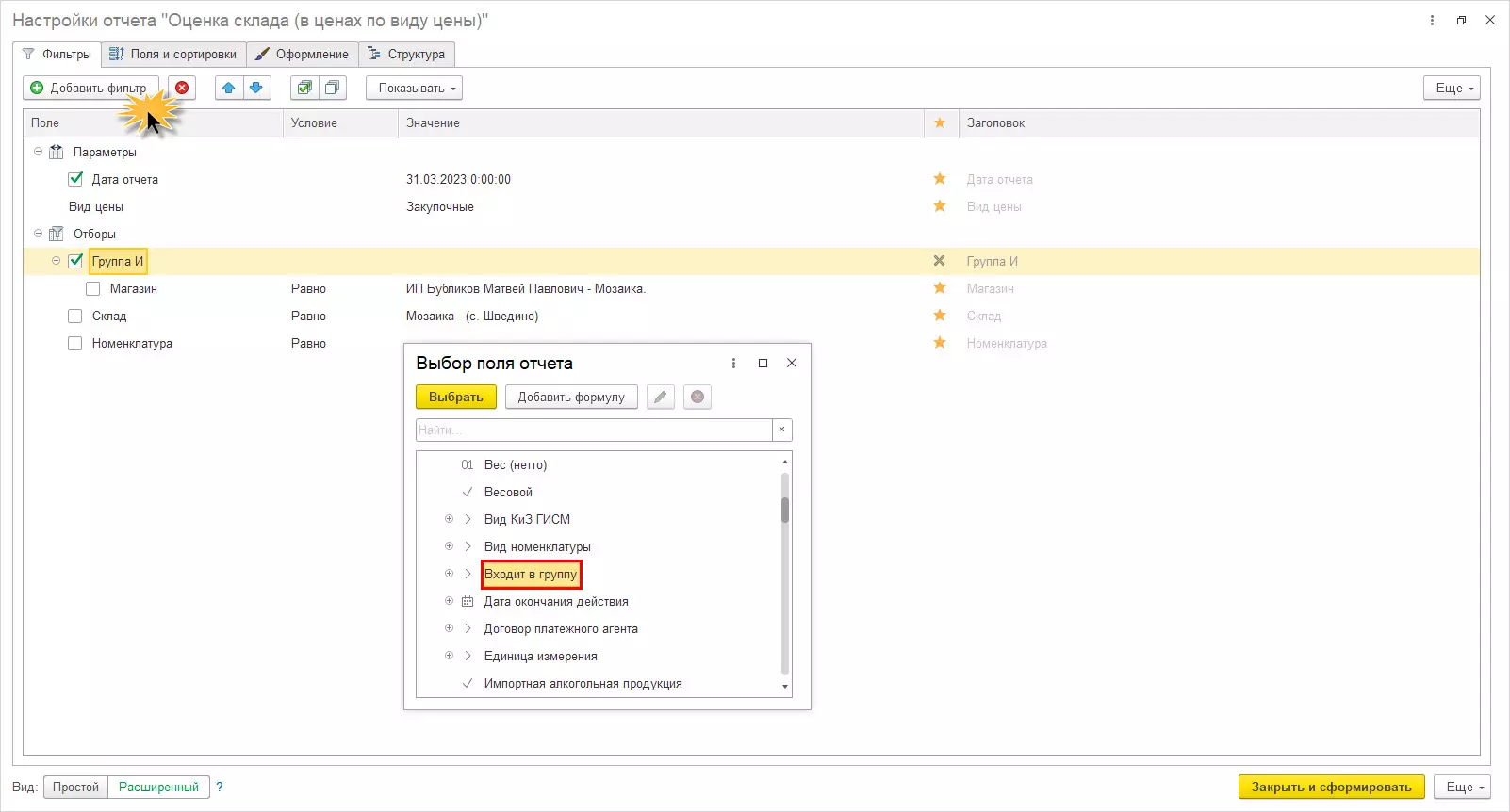The image size is (1510, 812).
Task: Click the 01 number icon beside Вес (нетто)
Action: pyautogui.click(x=468, y=464)
